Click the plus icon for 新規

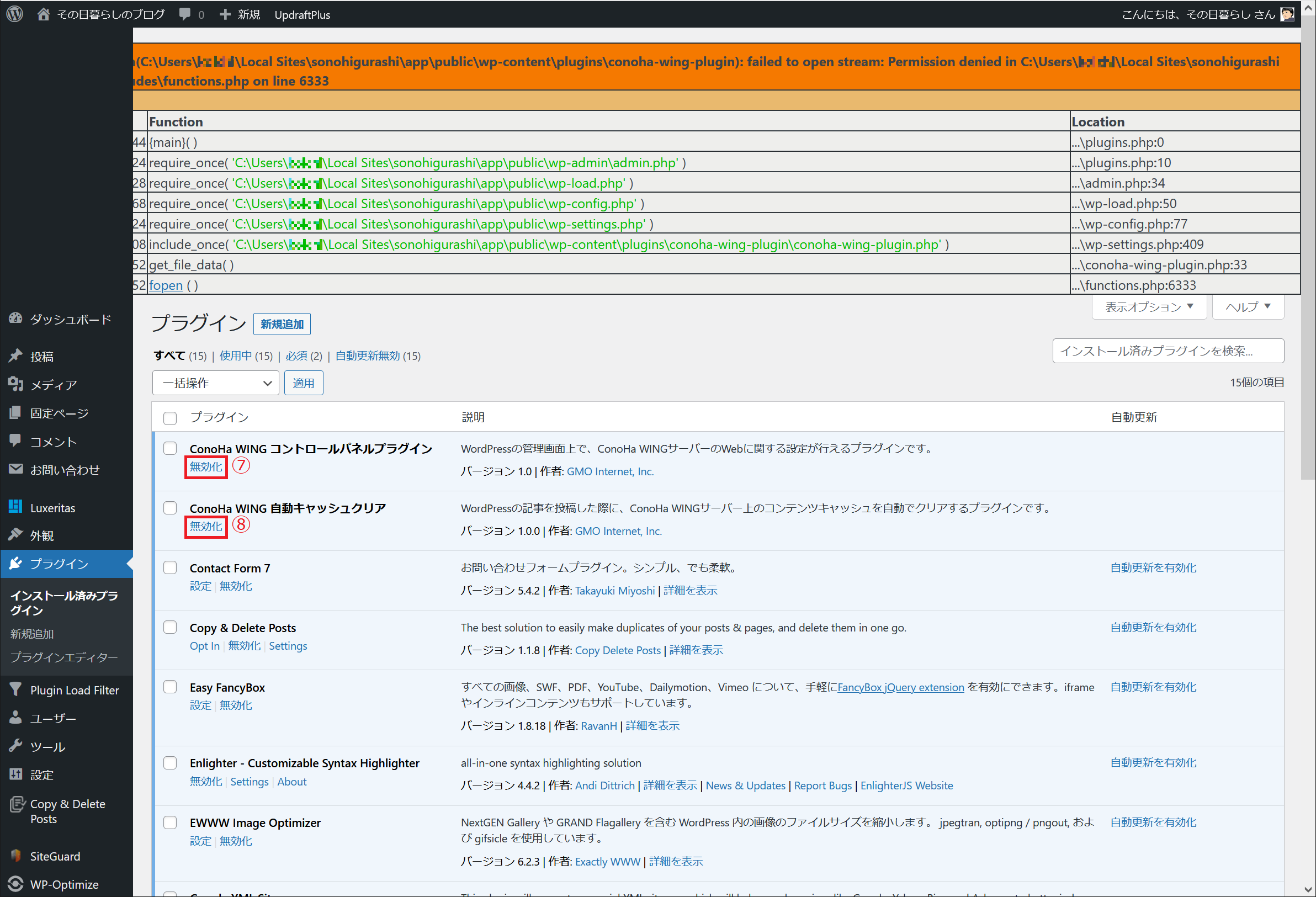[225, 14]
